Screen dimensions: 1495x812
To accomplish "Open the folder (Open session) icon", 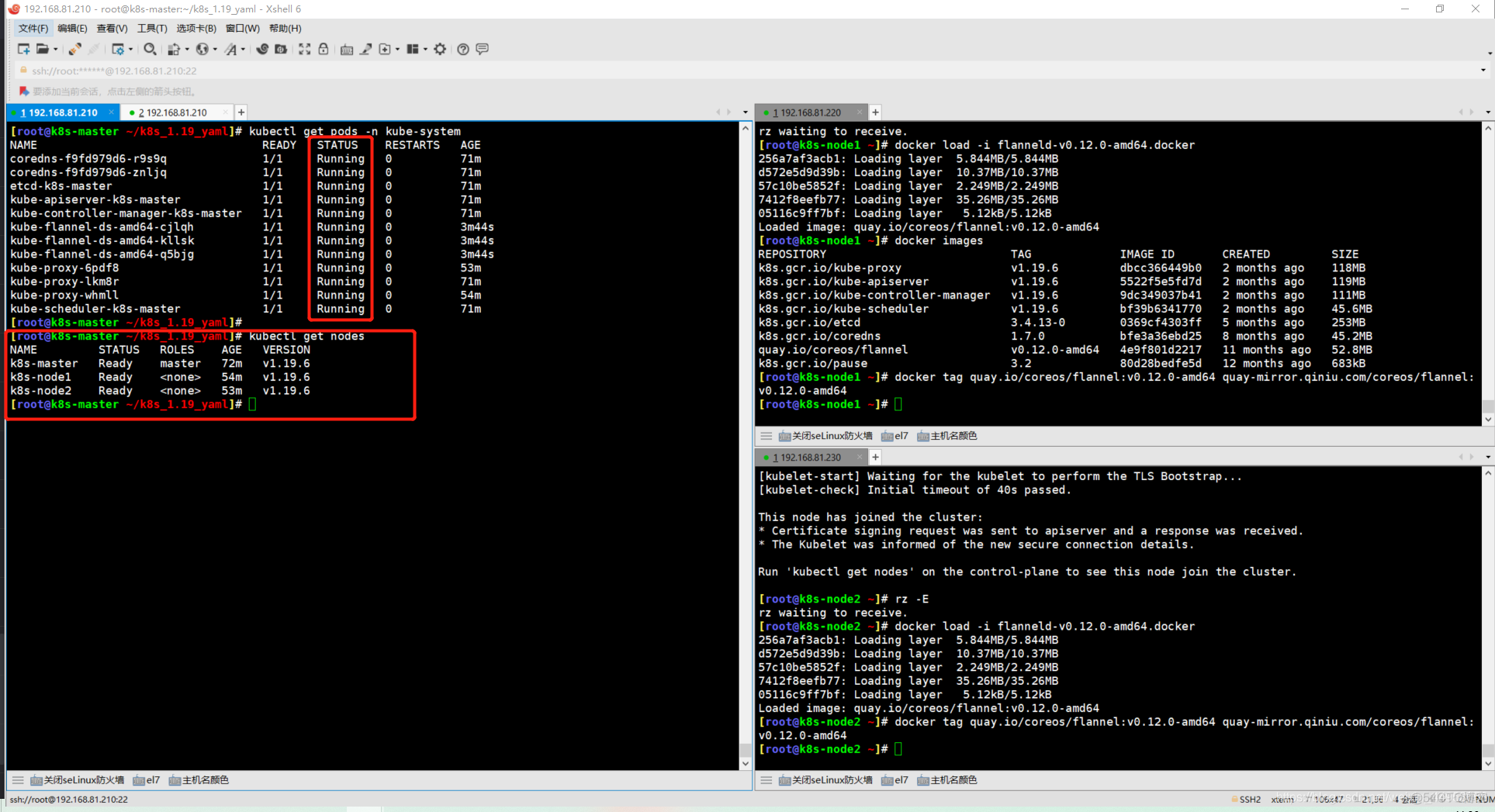I will pos(43,49).
